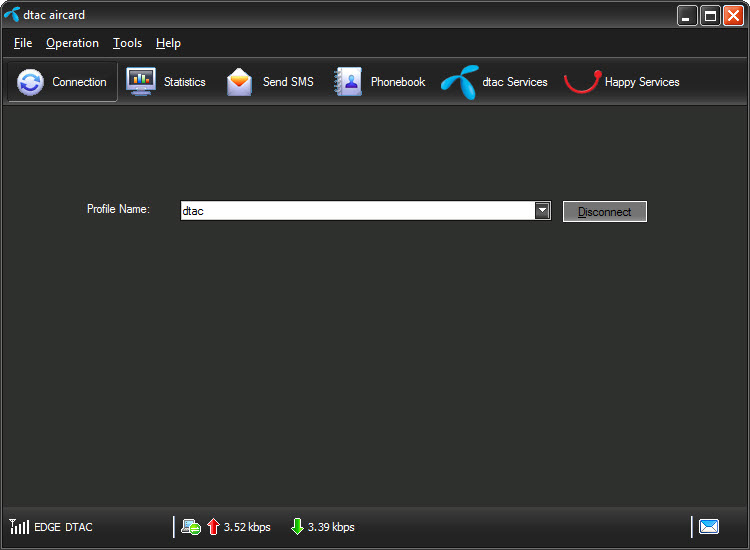The image size is (750, 550).
Task: Click the Profile Name label
Action: [x=118, y=209]
